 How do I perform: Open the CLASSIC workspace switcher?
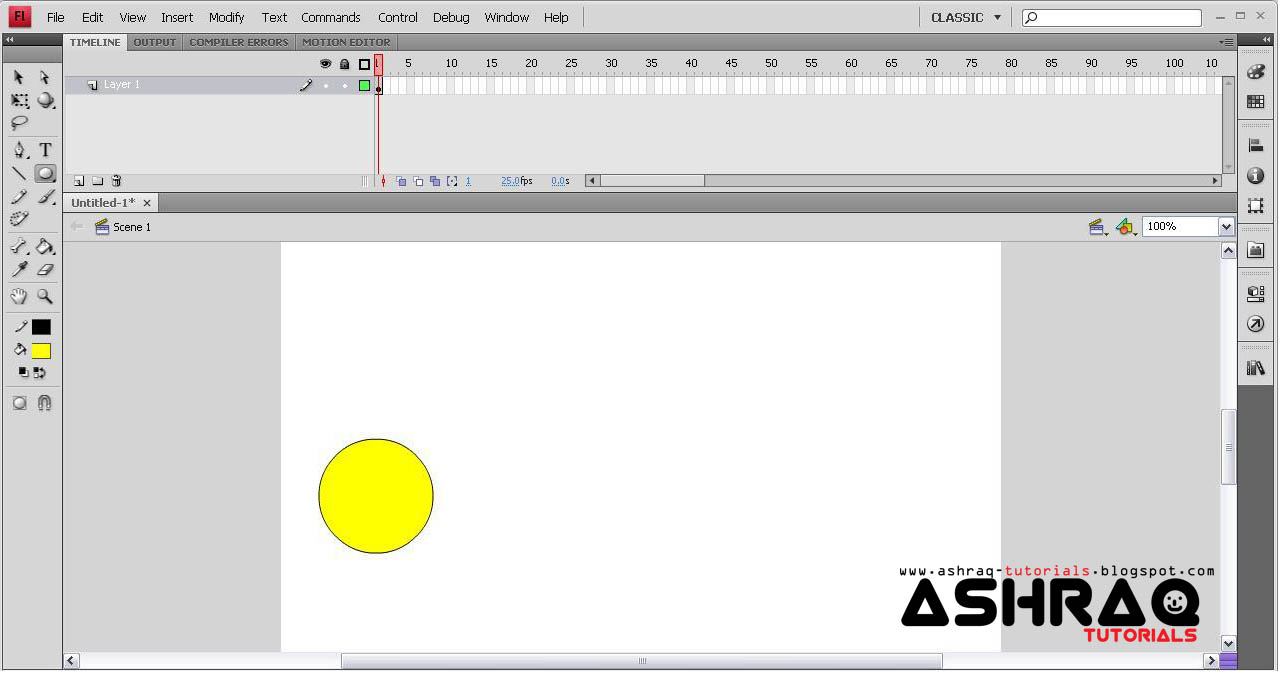pos(965,17)
